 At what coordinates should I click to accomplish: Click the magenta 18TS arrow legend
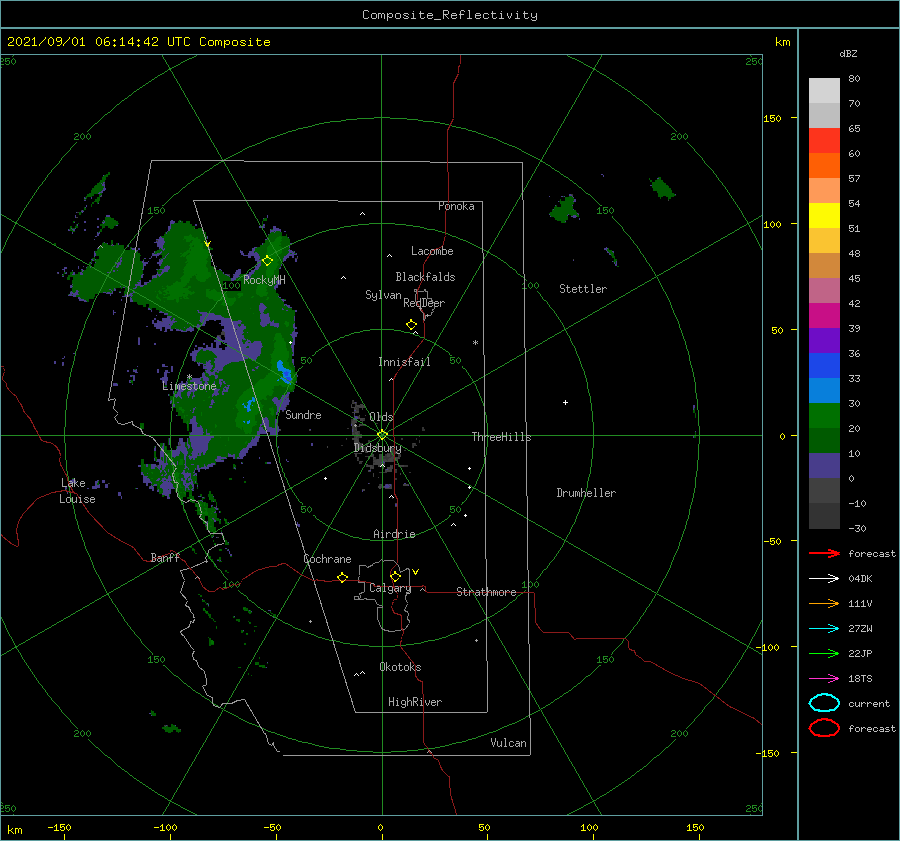tap(824, 679)
